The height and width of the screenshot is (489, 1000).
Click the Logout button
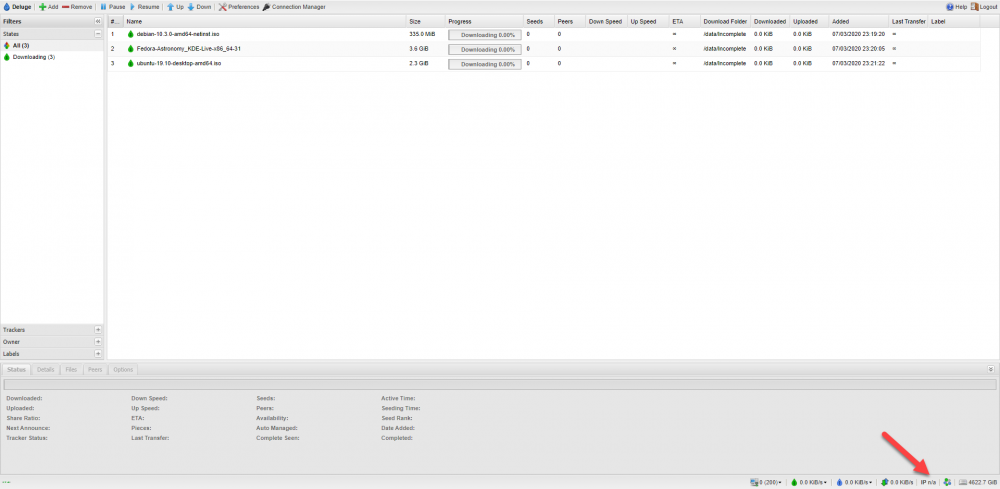click(x=983, y=7)
